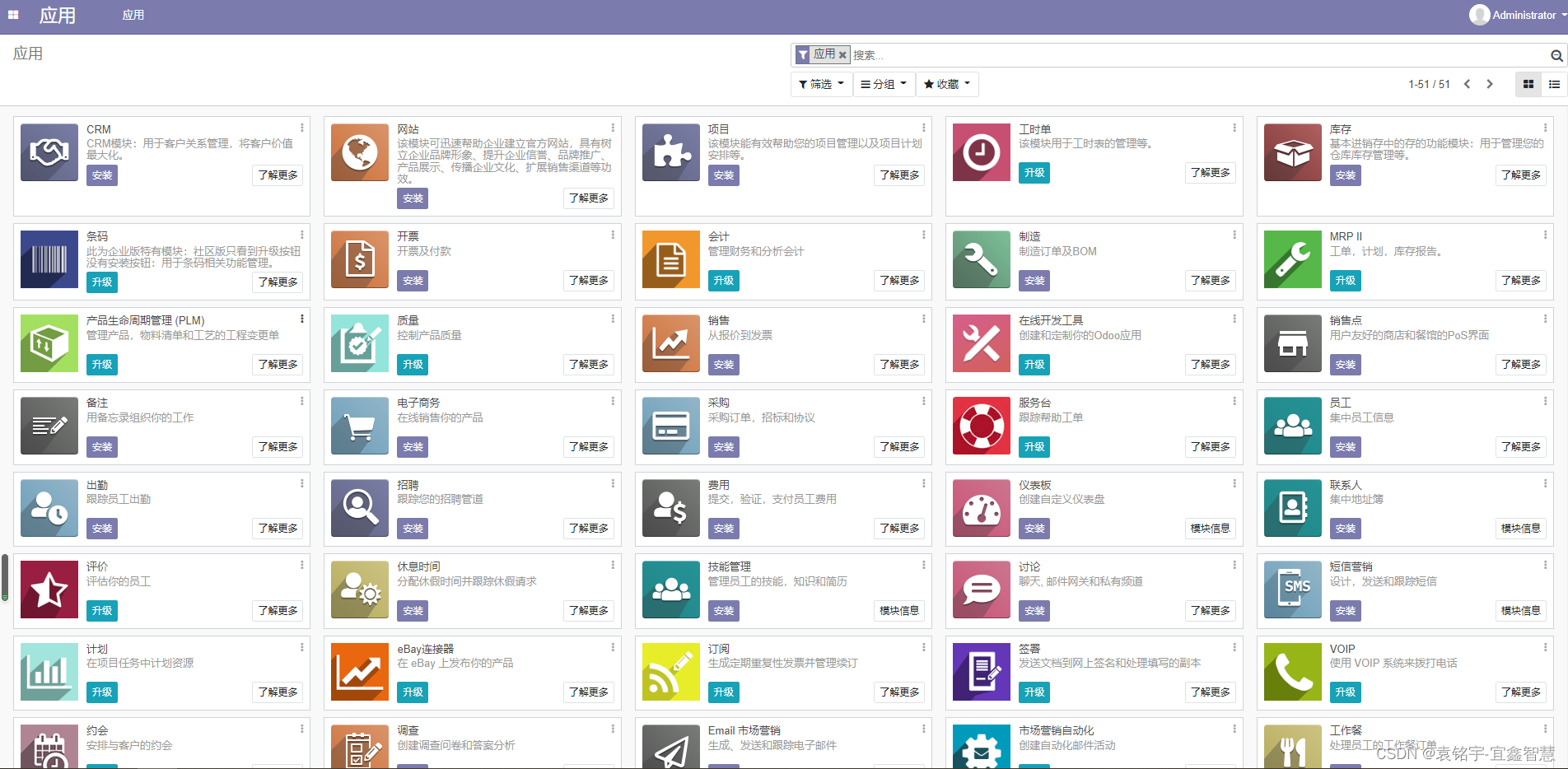Viewport: 1568px width, 769px height.
Task: Click the 应用 menu in the top bar
Action: pos(133,15)
